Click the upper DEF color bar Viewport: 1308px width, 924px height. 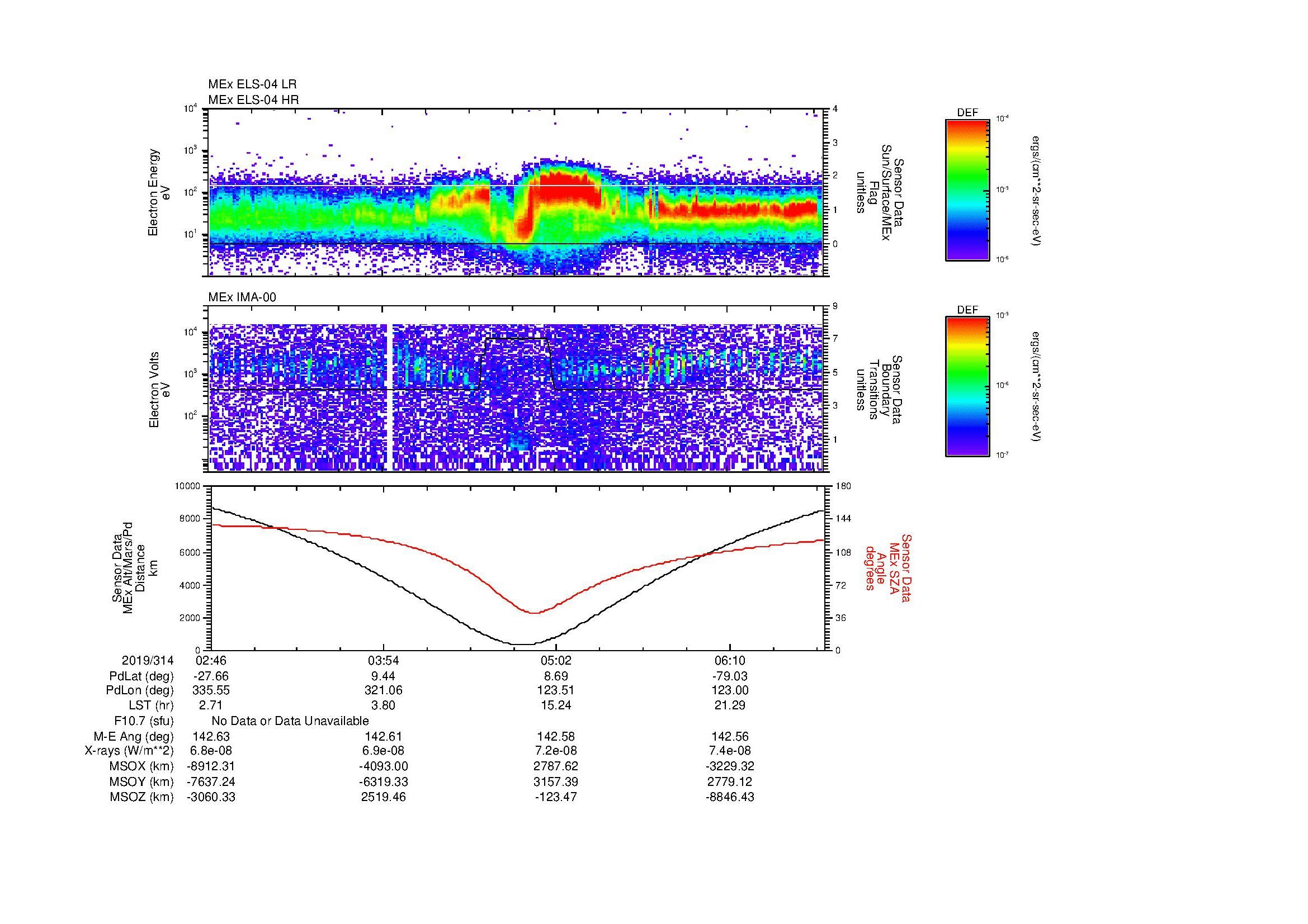(967, 189)
